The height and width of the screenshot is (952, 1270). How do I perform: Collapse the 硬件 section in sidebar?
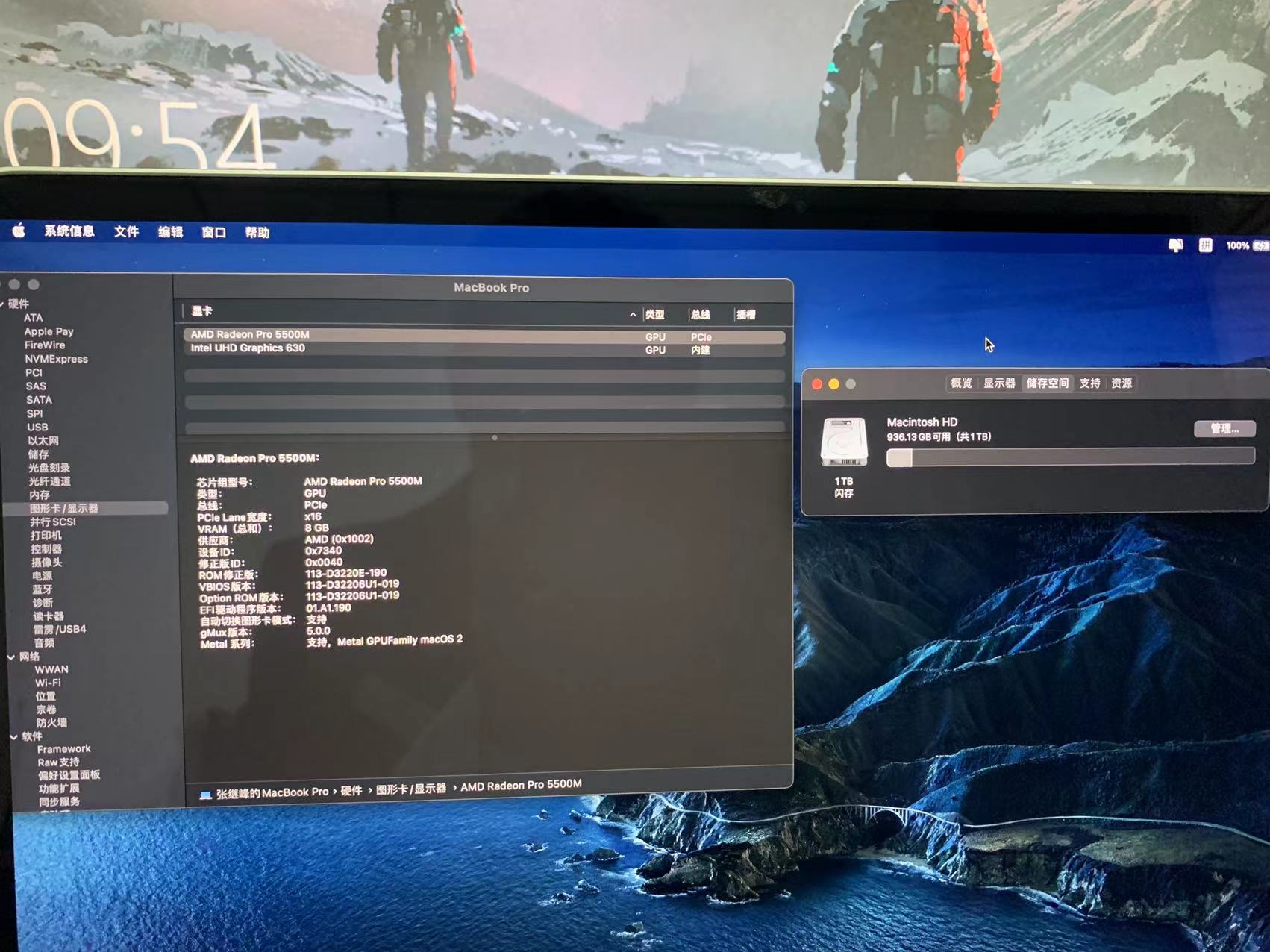(3, 304)
